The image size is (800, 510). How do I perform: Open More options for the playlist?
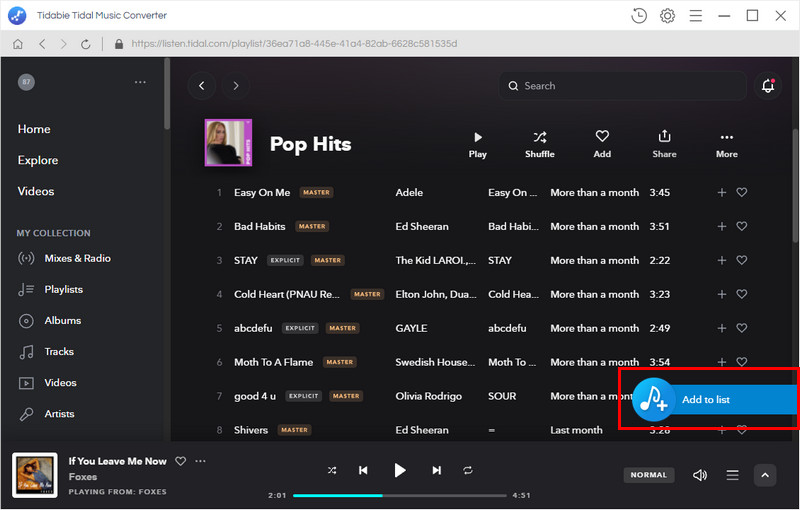click(x=727, y=145)
